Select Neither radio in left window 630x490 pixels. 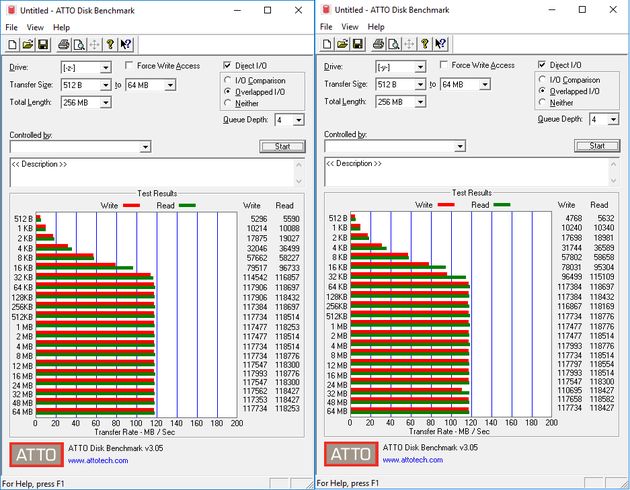click(227, 103)
